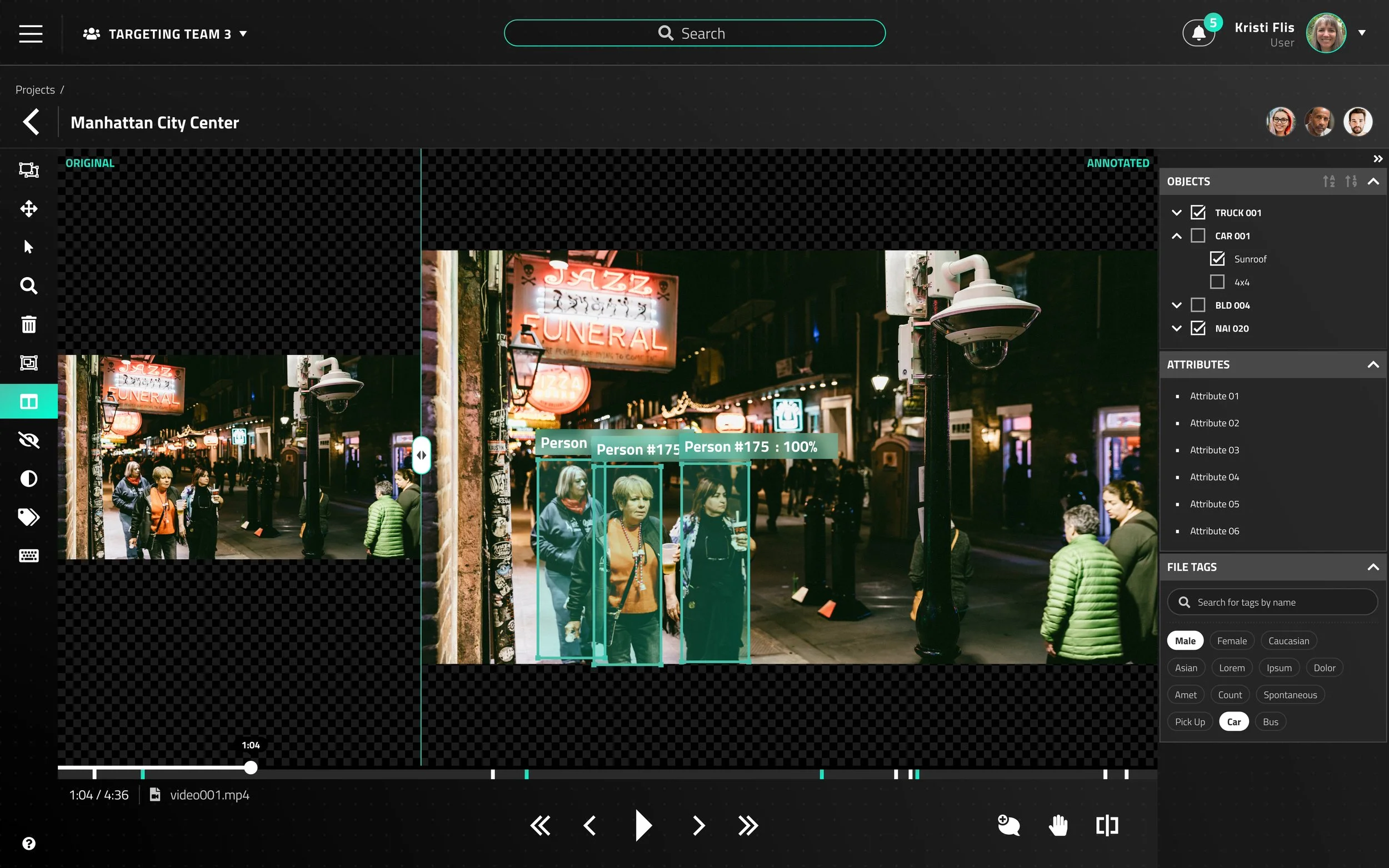
Task: Select Attribute 02 in the list
Action: pos(1215,423)
